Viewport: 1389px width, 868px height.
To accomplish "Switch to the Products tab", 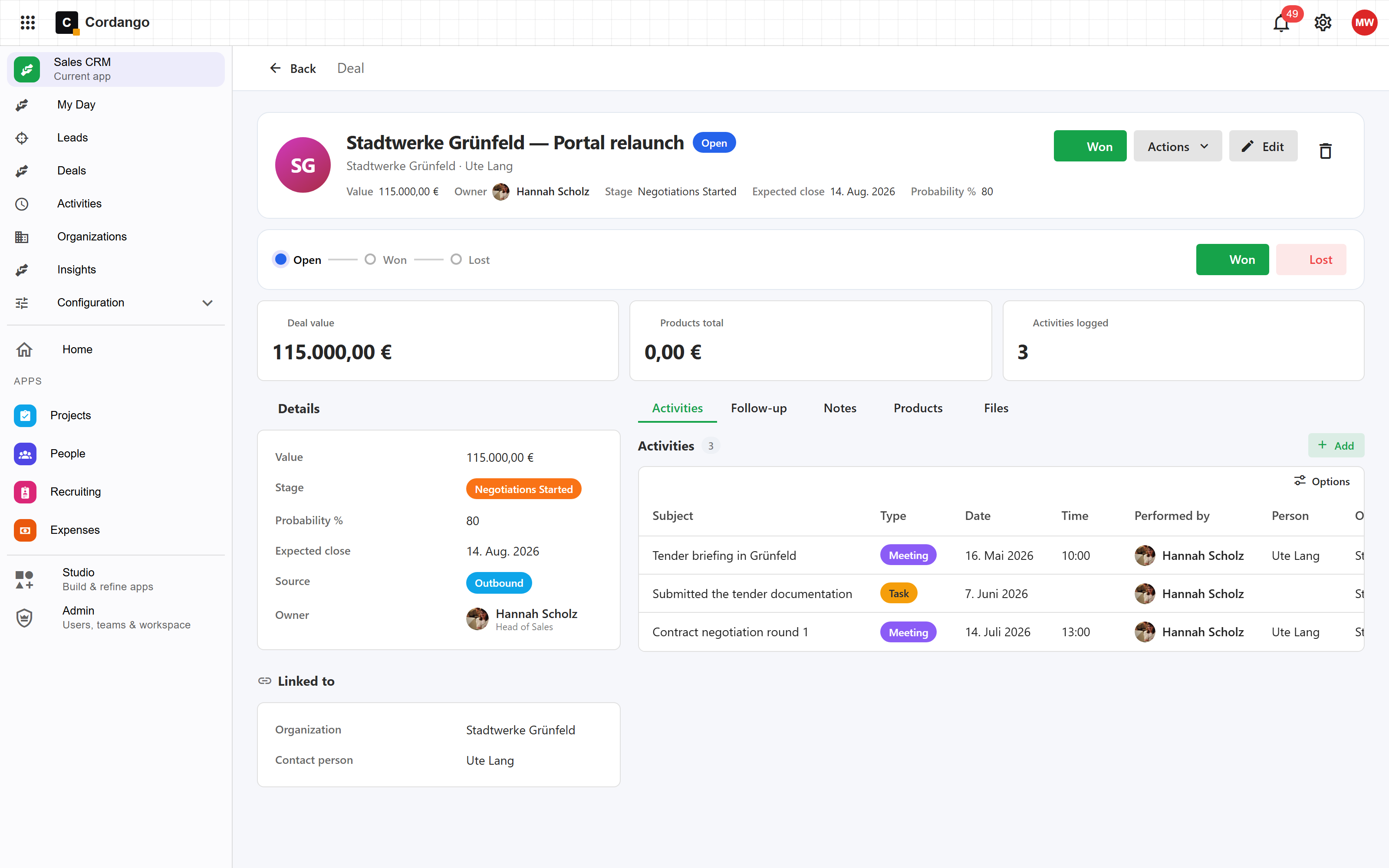I will click(x=918, y=408).
